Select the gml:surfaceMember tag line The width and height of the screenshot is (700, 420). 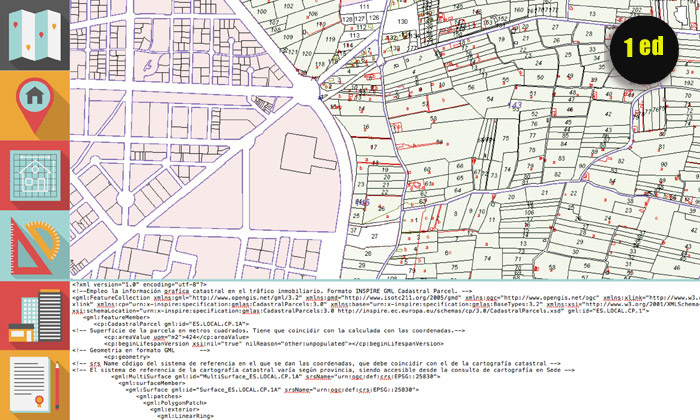[x=151, y=383]
